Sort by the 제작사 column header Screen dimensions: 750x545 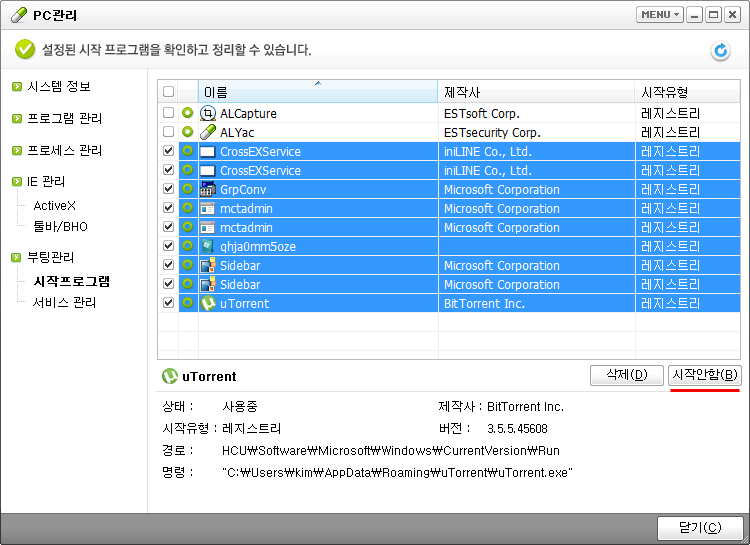(536, 91)
